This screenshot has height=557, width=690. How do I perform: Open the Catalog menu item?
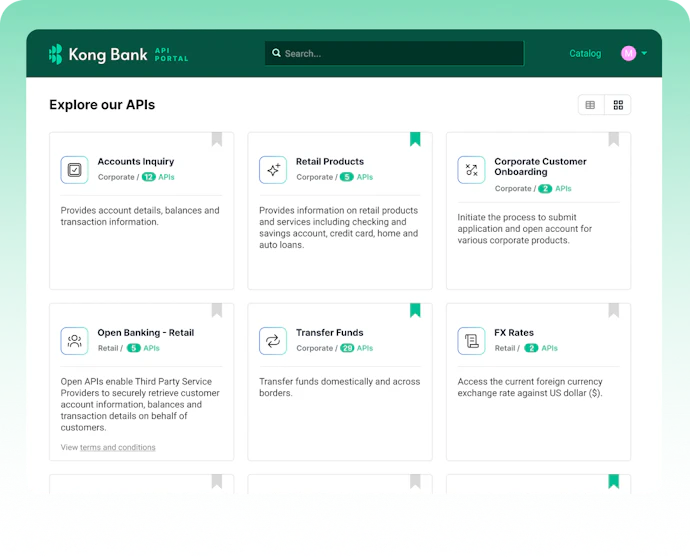(x=585, y=54)
